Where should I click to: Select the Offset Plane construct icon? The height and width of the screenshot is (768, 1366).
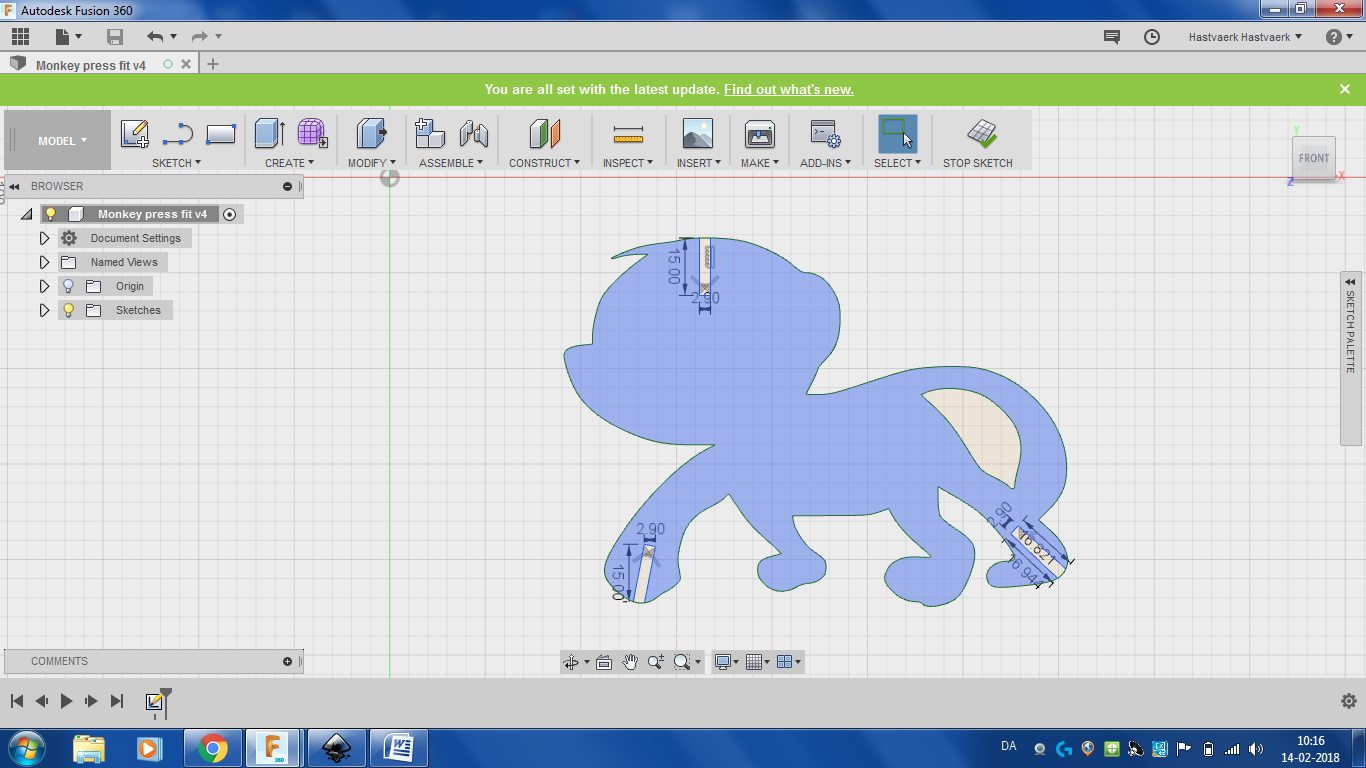pyautogui.click(x=544, y=133)
